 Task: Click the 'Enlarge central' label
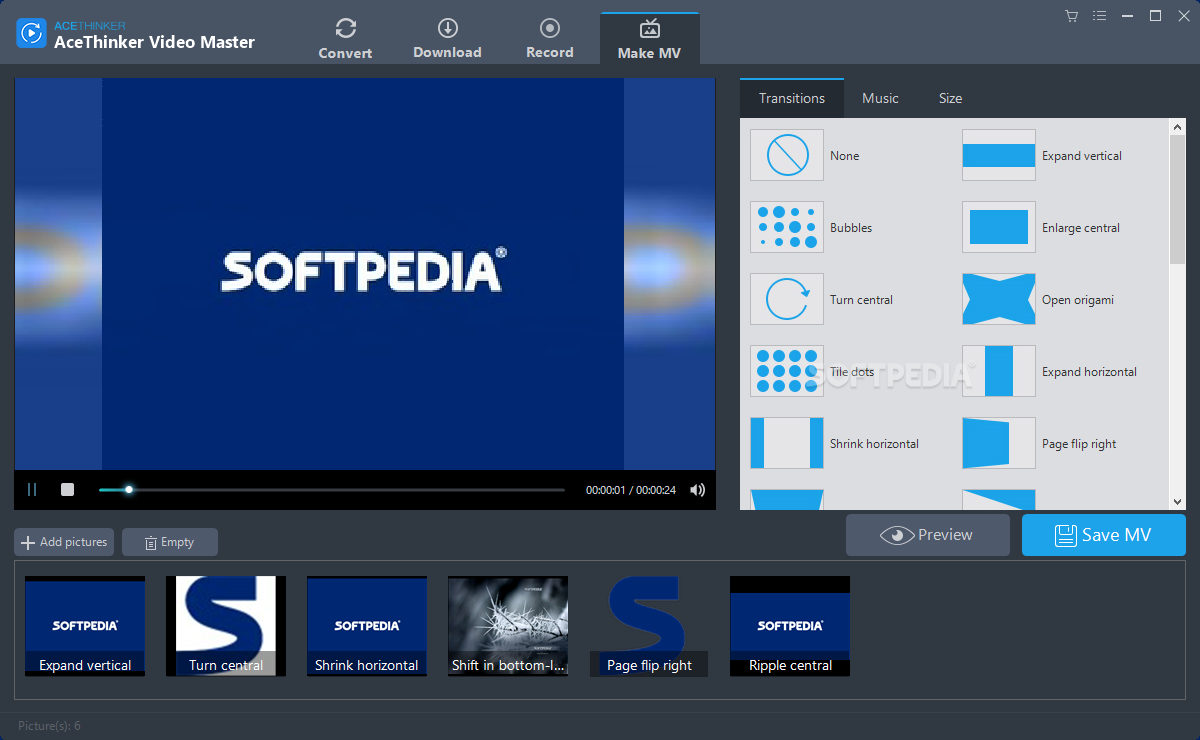pos(1081,228)
